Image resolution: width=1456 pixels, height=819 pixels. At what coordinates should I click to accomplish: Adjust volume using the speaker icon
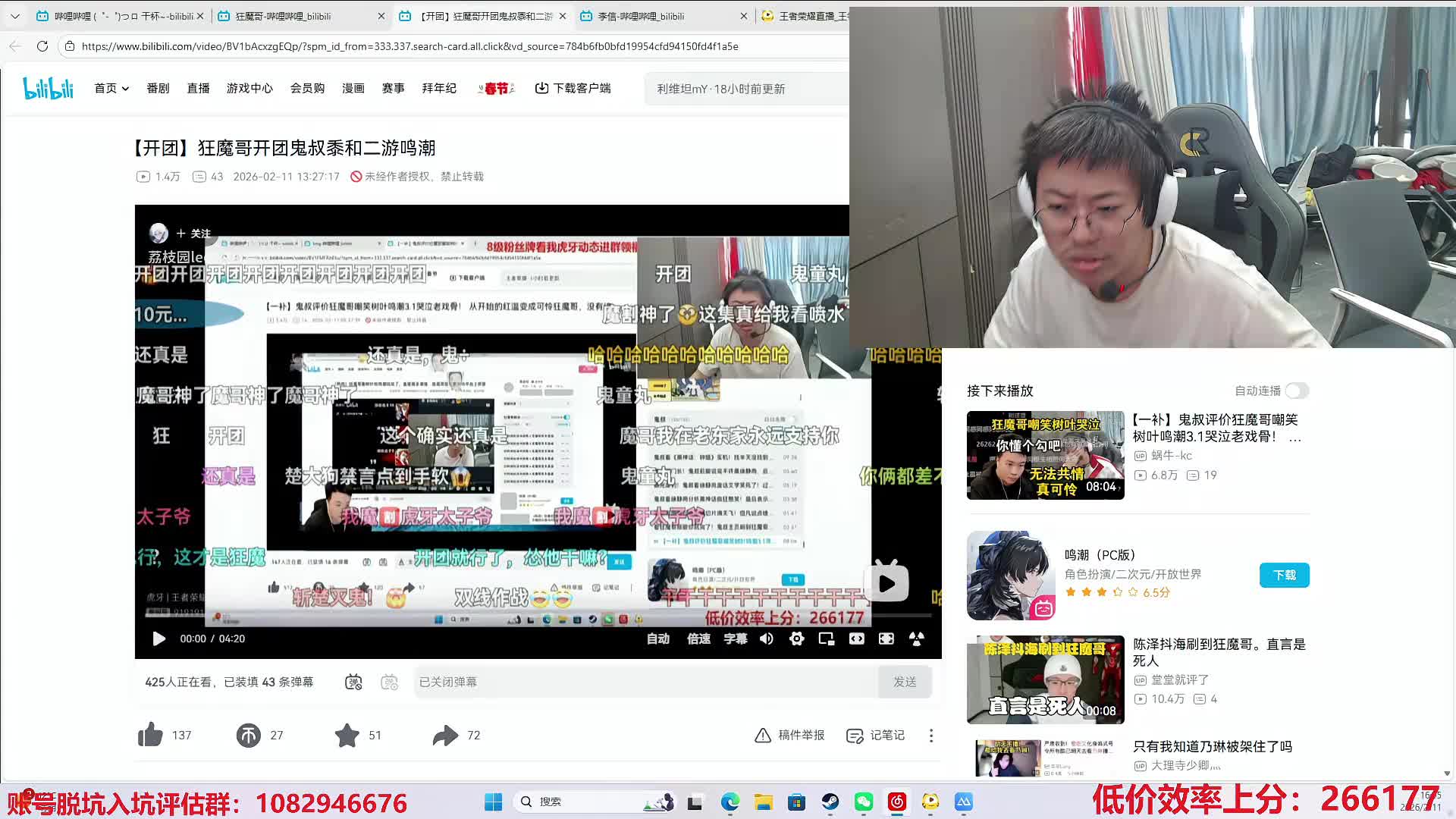[766, 639]
